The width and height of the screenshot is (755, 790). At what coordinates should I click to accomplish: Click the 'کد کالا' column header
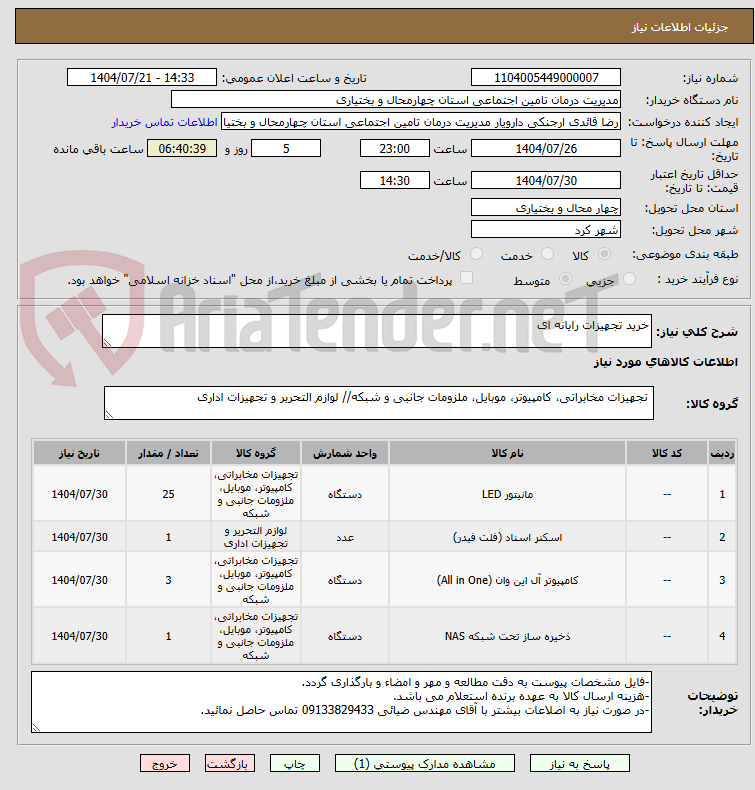666,453
